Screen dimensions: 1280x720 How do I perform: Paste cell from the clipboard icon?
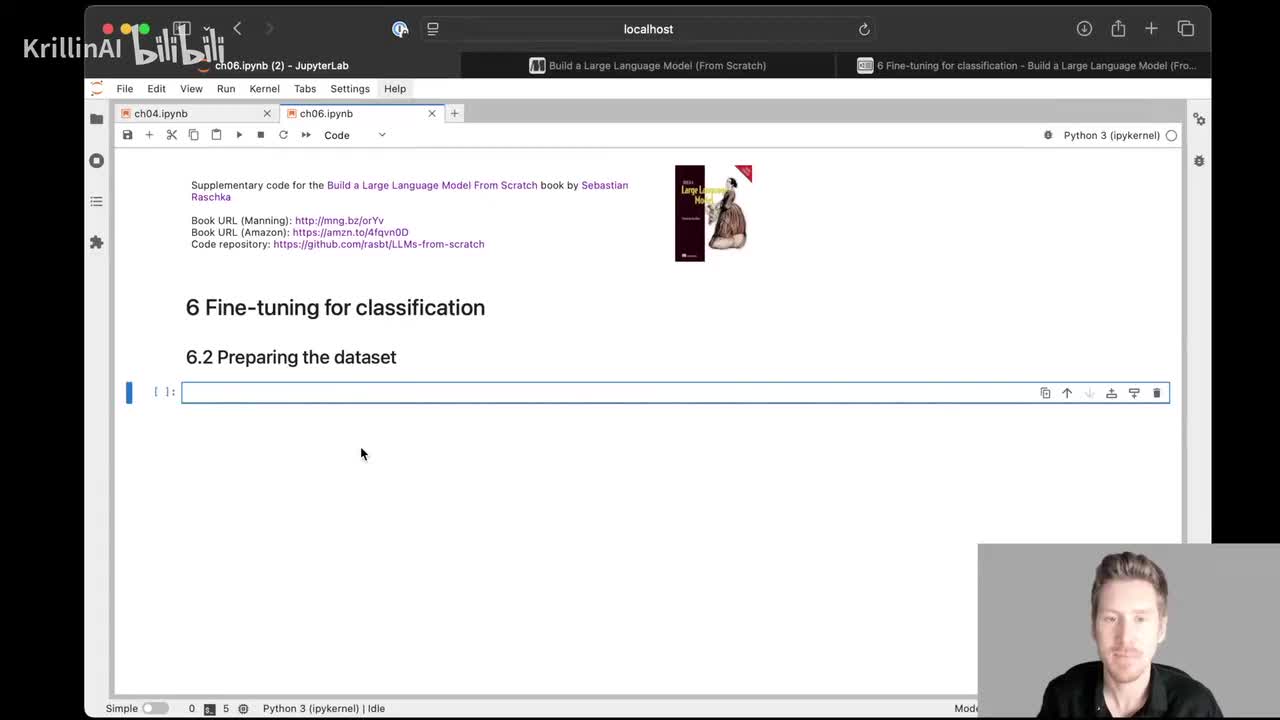(216, 135)
